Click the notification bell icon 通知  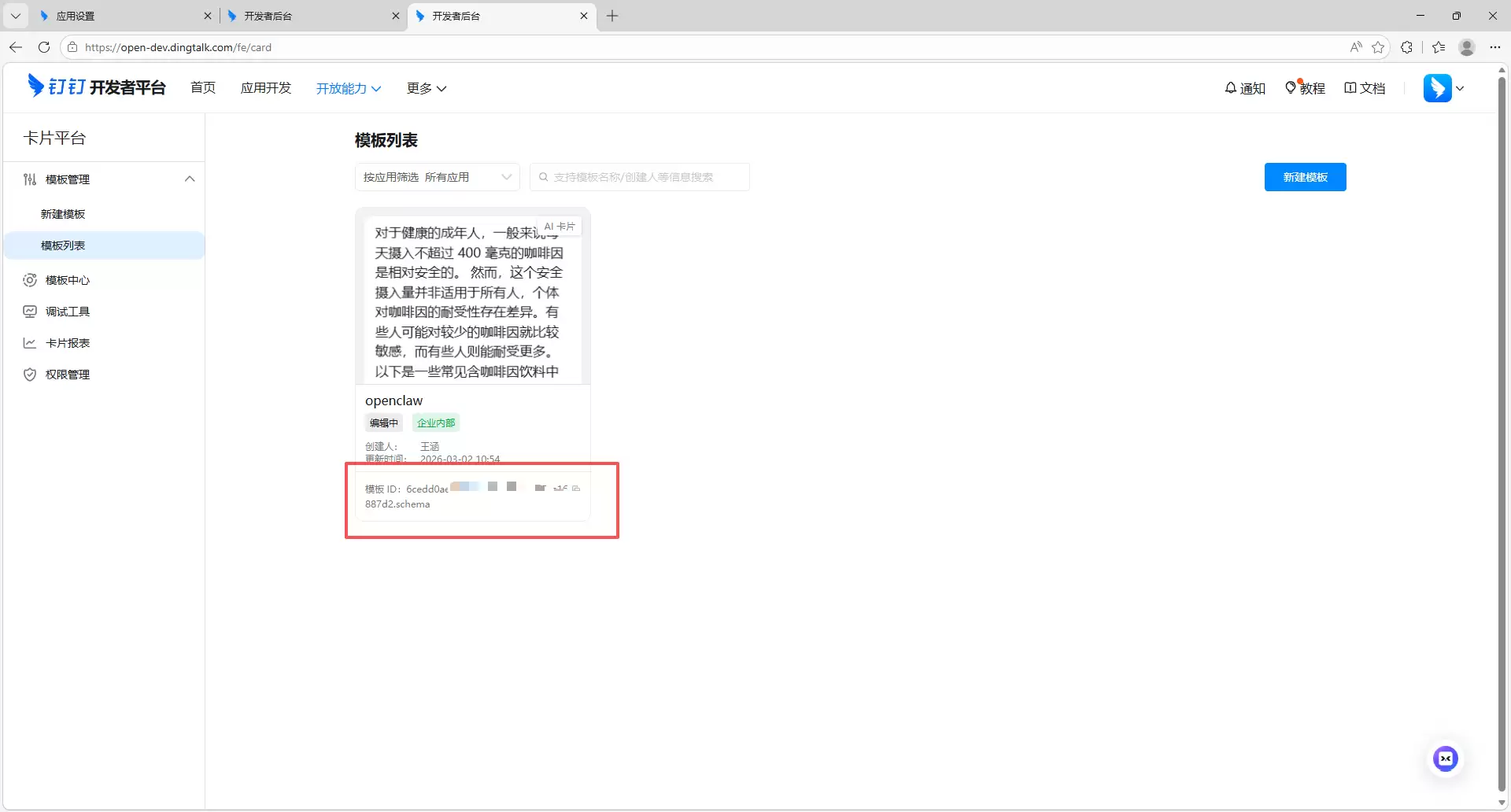click(1244, 88)
